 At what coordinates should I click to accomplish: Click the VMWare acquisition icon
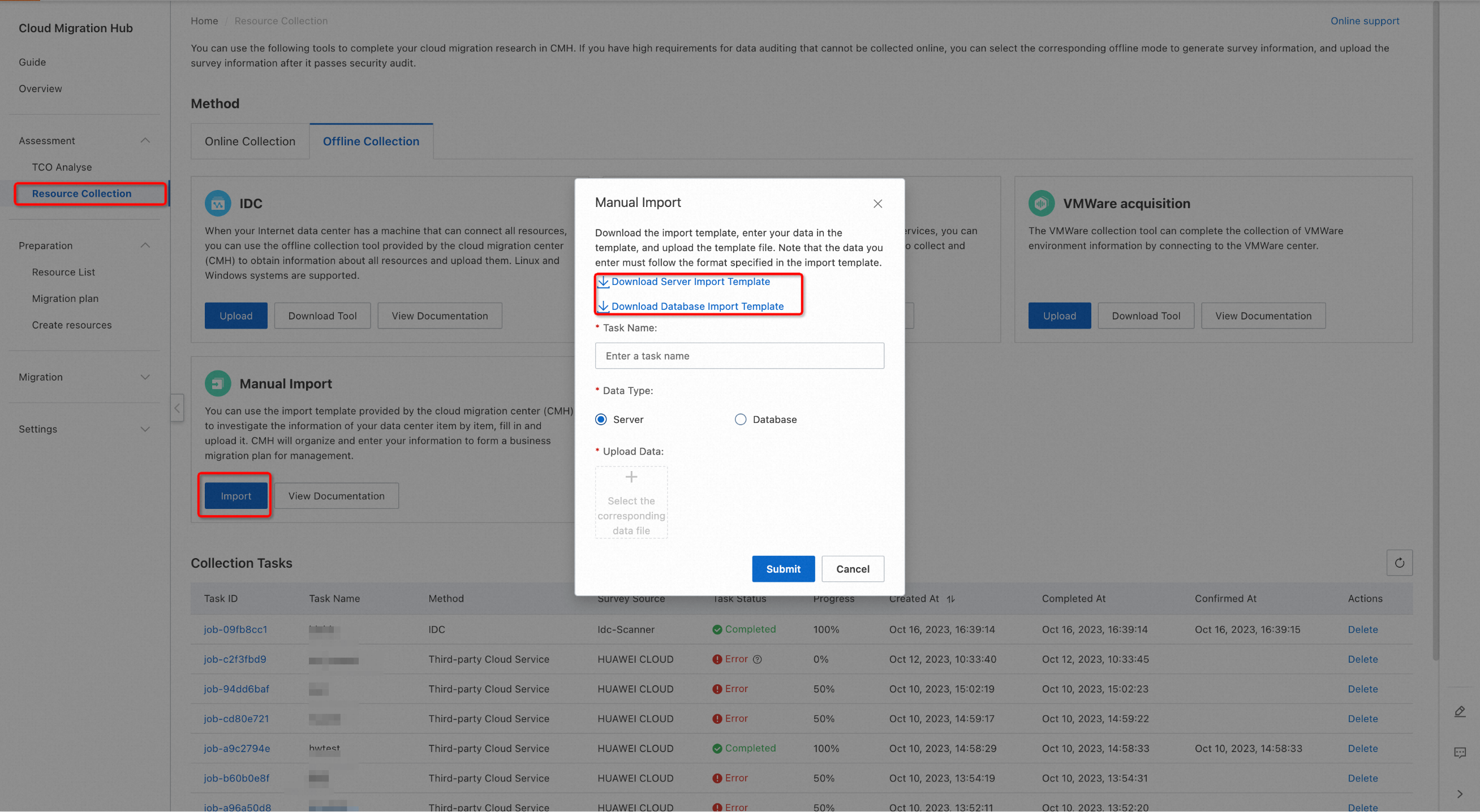point(1041,204)
